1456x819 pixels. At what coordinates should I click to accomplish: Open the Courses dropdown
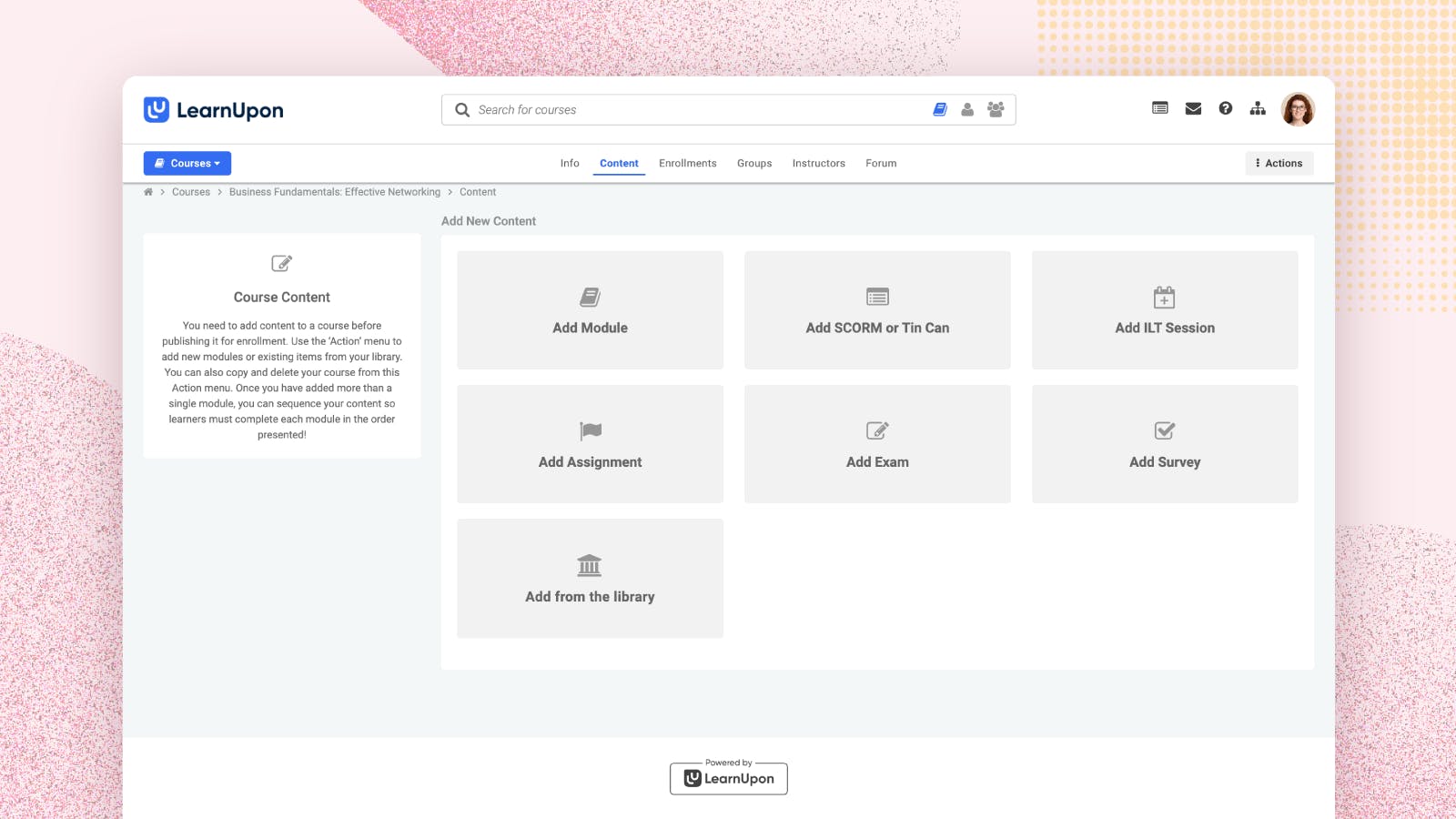[187, 163]
